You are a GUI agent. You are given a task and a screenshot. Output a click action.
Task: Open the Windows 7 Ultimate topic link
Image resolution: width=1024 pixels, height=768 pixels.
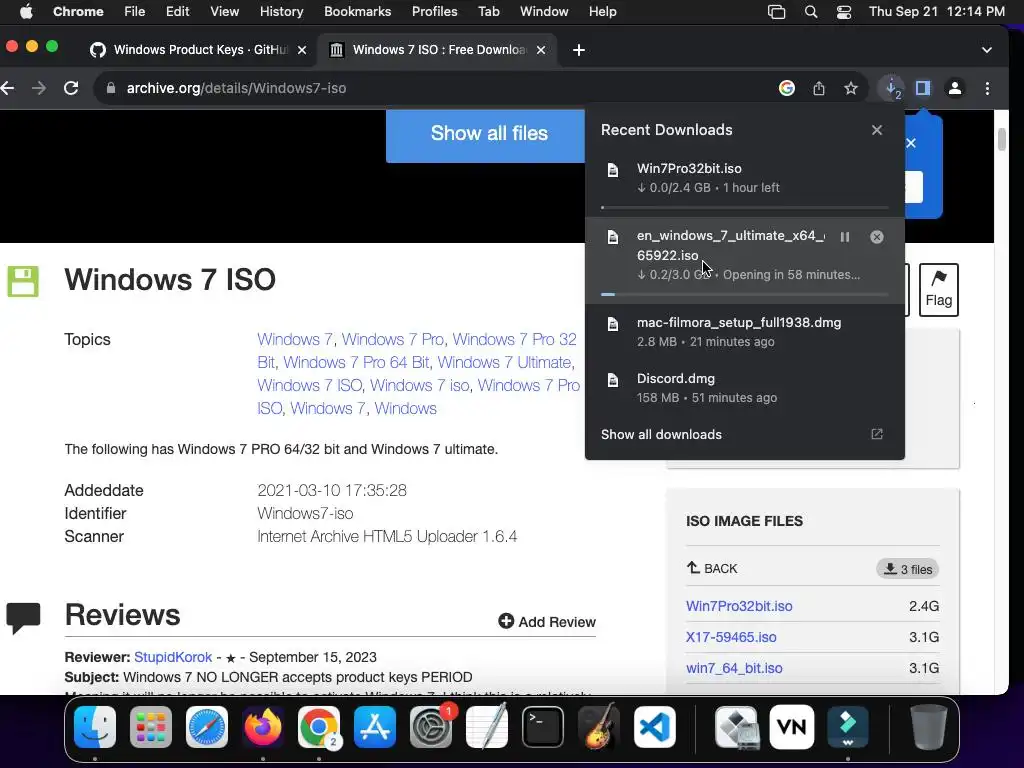(x=505, y=362)
